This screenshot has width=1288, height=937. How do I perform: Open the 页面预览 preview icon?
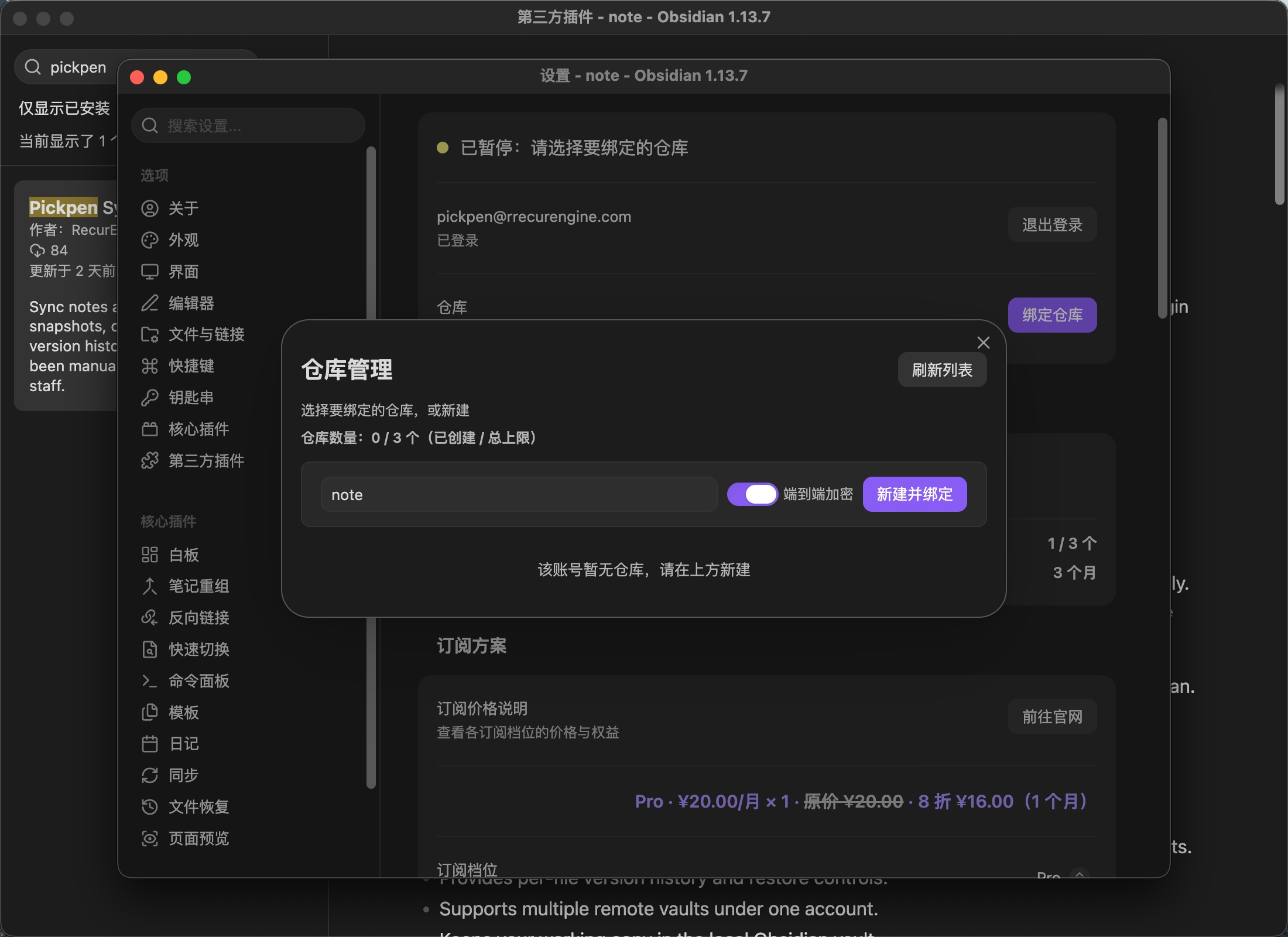coord(150,839)
